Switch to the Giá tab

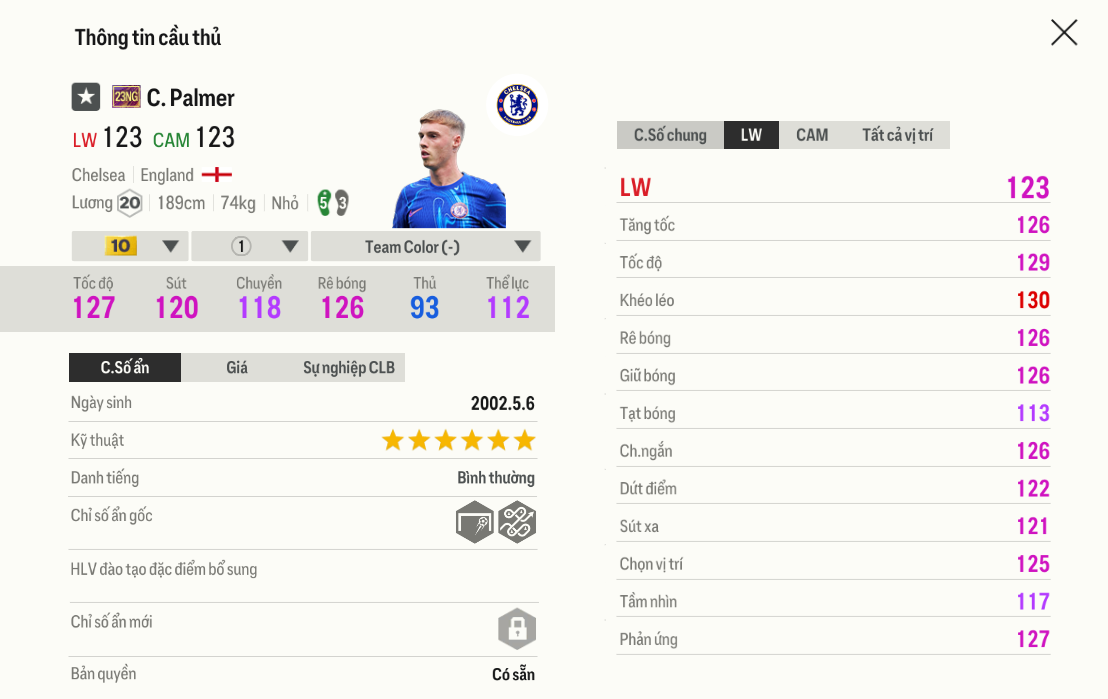237,367
